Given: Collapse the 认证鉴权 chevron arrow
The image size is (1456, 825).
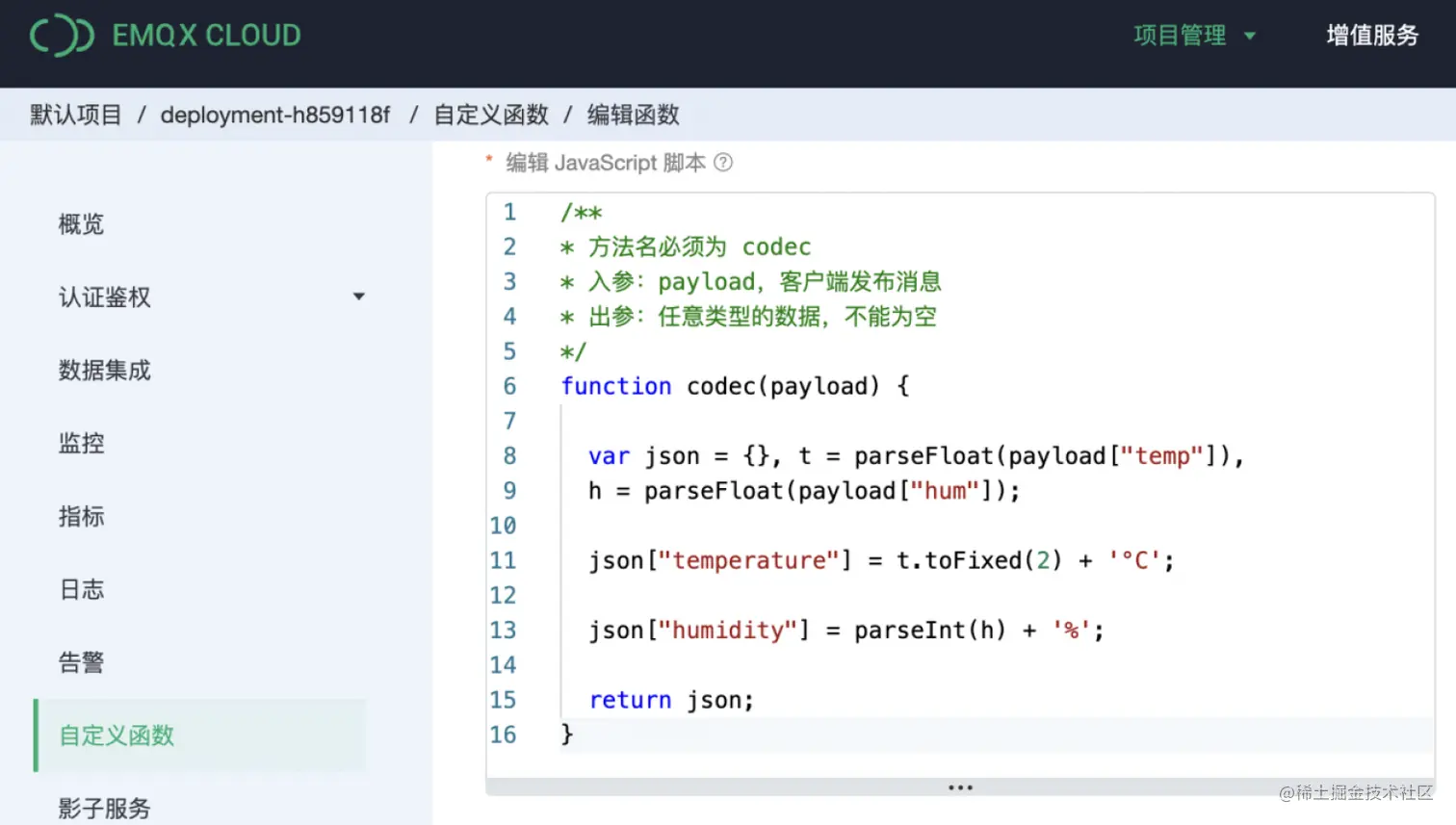Looking at the screenshot, I should pyautogui.click(x=358, y=297).
